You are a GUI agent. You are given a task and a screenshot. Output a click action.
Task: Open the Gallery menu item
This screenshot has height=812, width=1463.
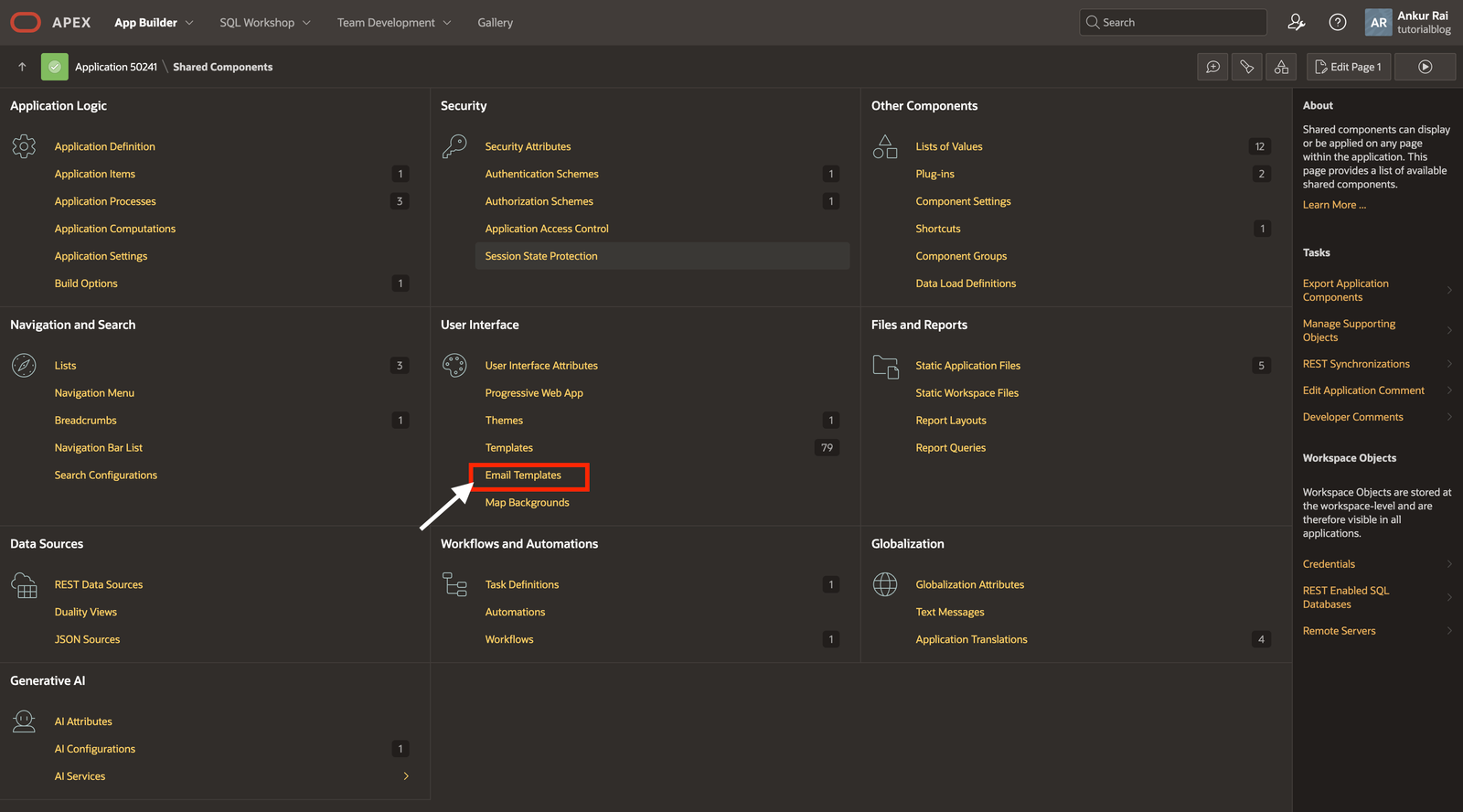coord(495,23)
